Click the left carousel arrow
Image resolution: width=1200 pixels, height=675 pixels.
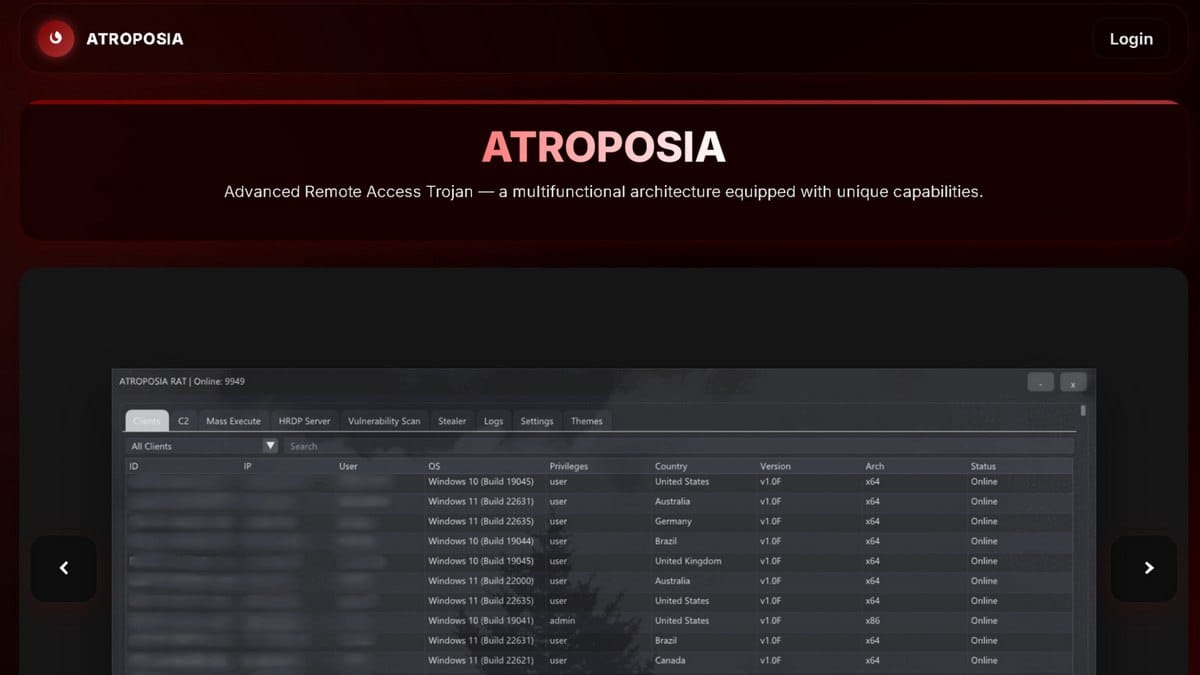[x=63, y=567]
